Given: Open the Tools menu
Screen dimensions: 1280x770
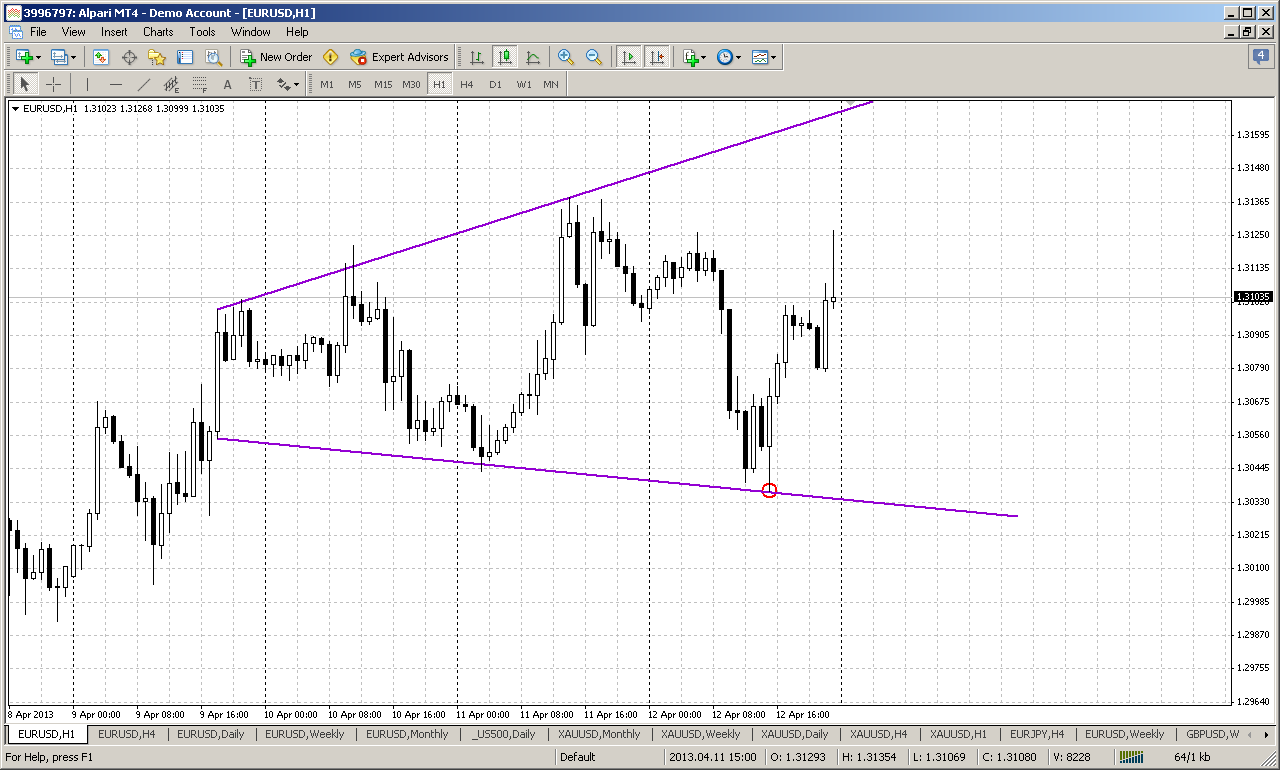Looking at the screenshot, I should (202, 32).
